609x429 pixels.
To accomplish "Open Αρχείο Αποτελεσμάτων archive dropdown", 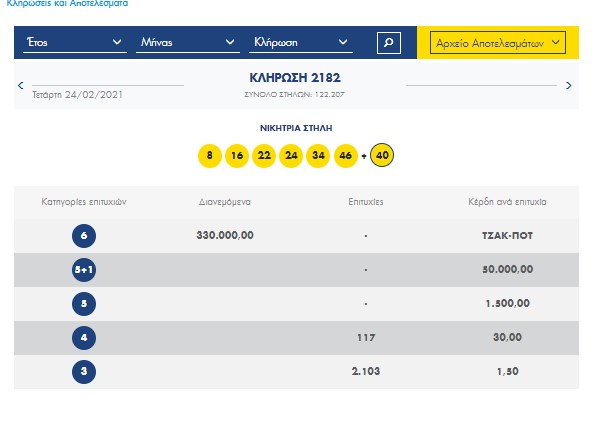I will [497, 43].
